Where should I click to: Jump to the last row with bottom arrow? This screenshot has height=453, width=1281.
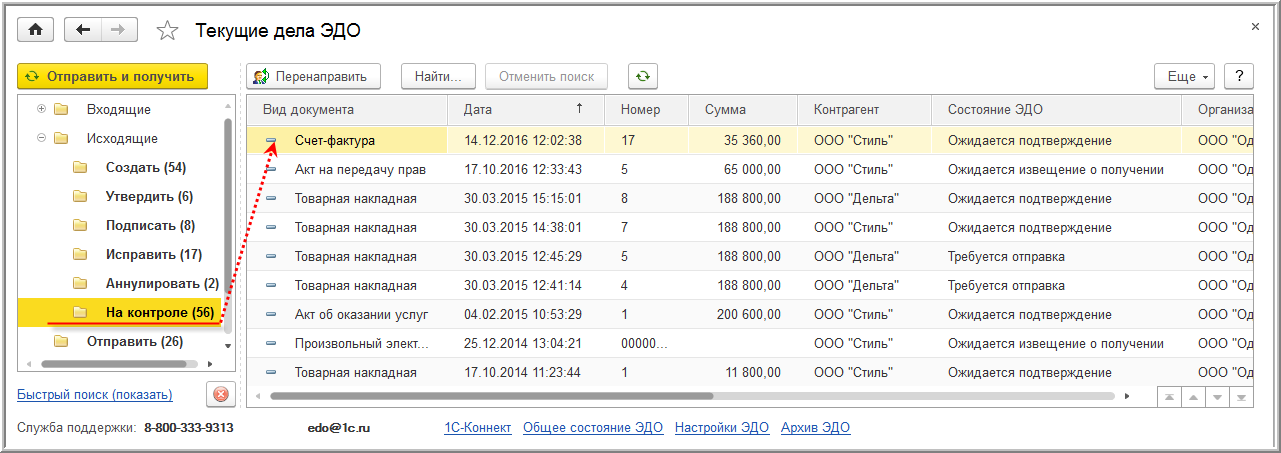(1242, 397)
